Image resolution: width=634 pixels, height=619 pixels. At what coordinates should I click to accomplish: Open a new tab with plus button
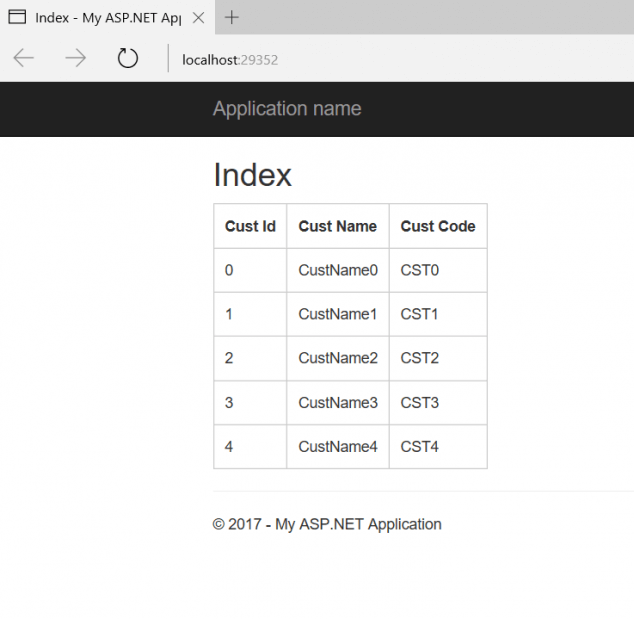[x=232, y=17]
